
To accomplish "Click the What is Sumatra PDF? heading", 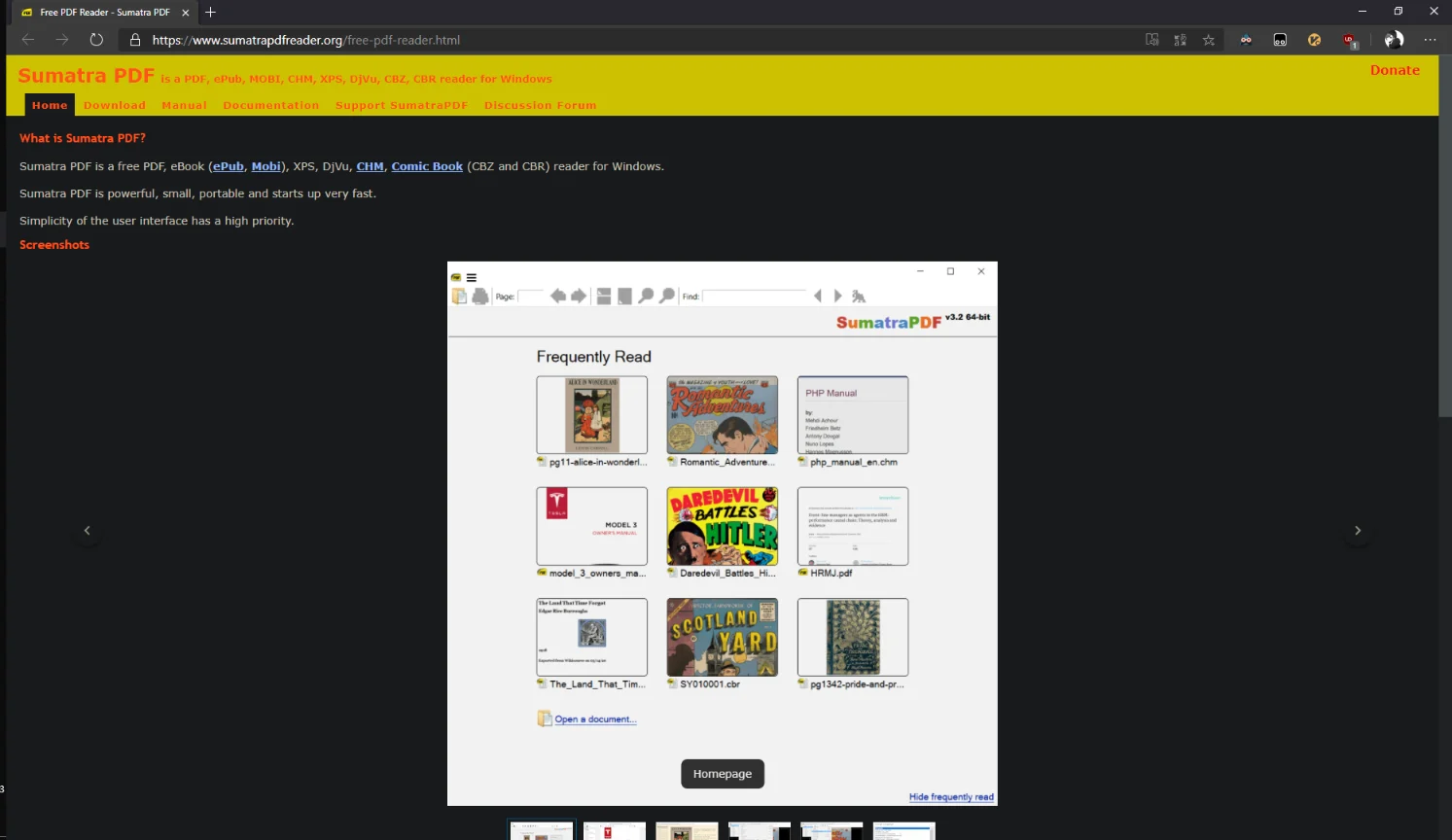I will click(x=83, y=138).
